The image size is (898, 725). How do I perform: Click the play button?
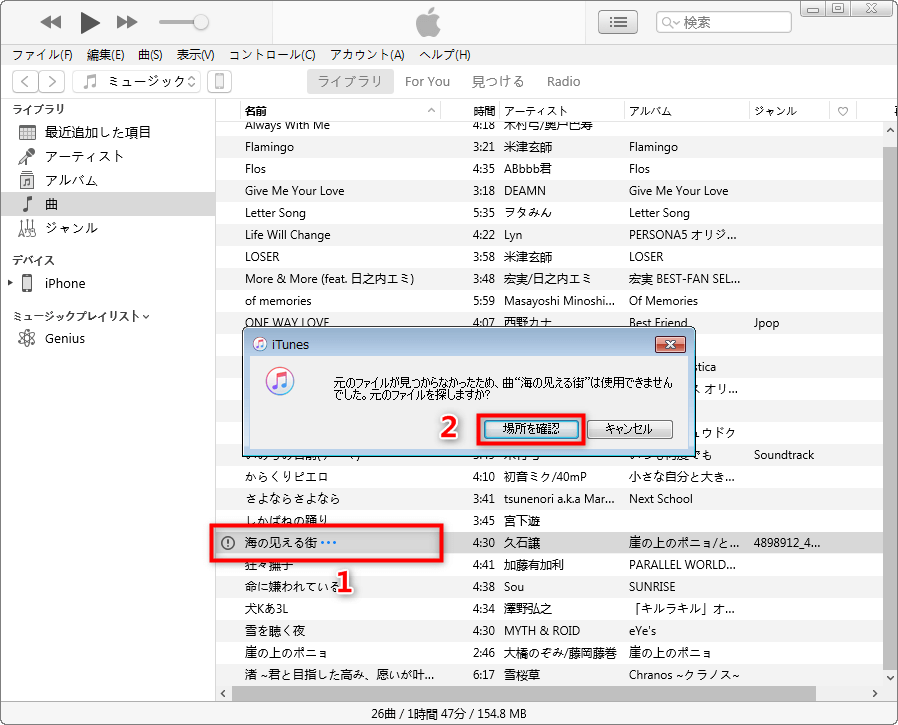click(x=90, y=22)
